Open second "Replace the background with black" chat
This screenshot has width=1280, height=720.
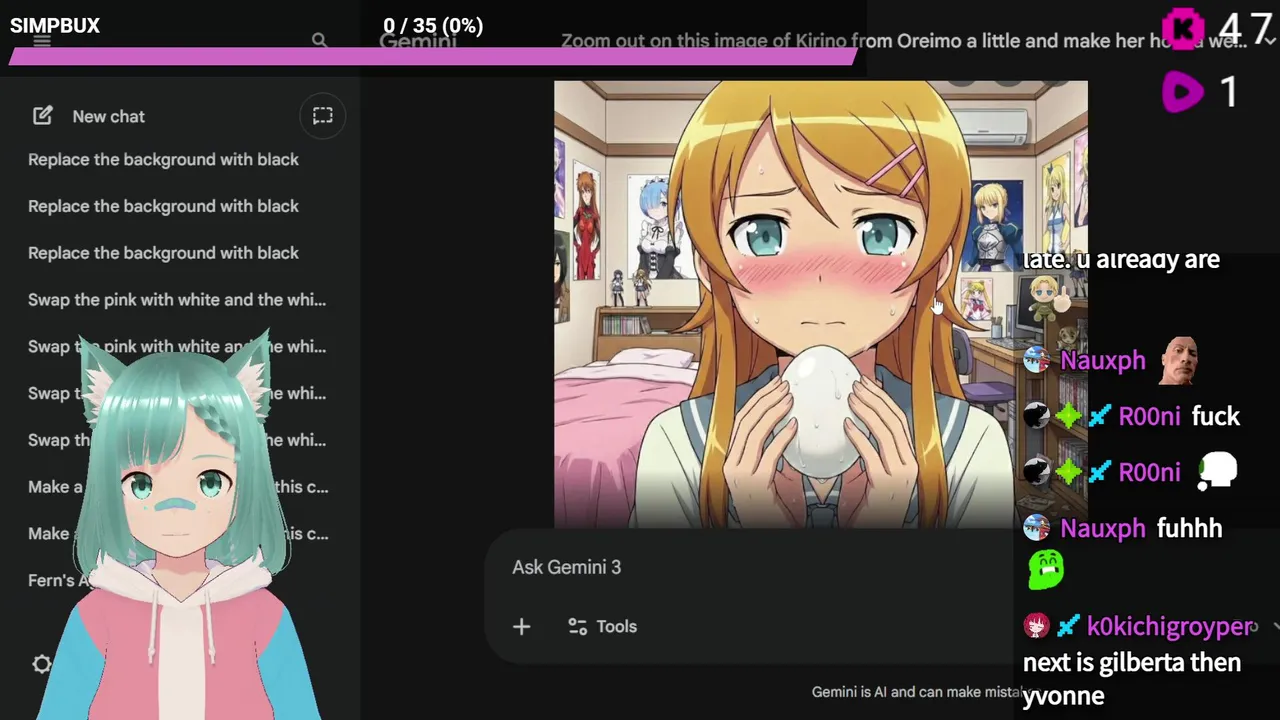163,206
